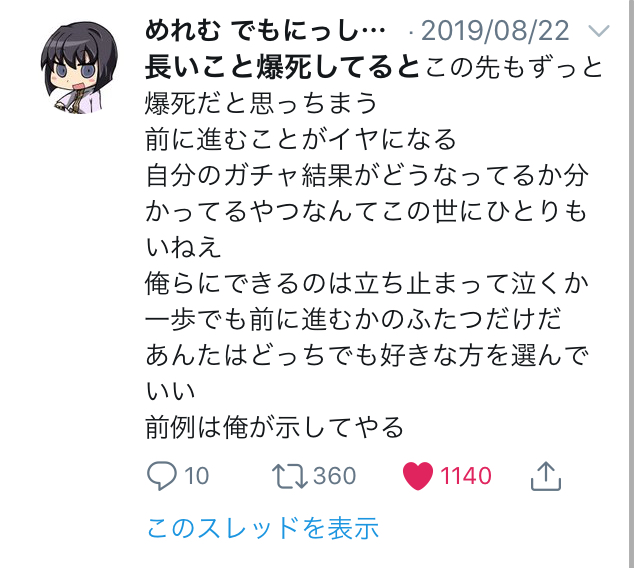Click the like count 1140
The image size is (640, 568).
coord(466,476)
